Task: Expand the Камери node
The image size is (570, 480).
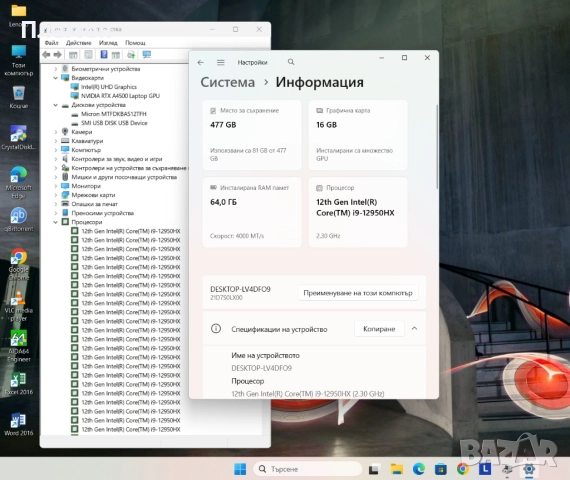Action: pos(56,132)
